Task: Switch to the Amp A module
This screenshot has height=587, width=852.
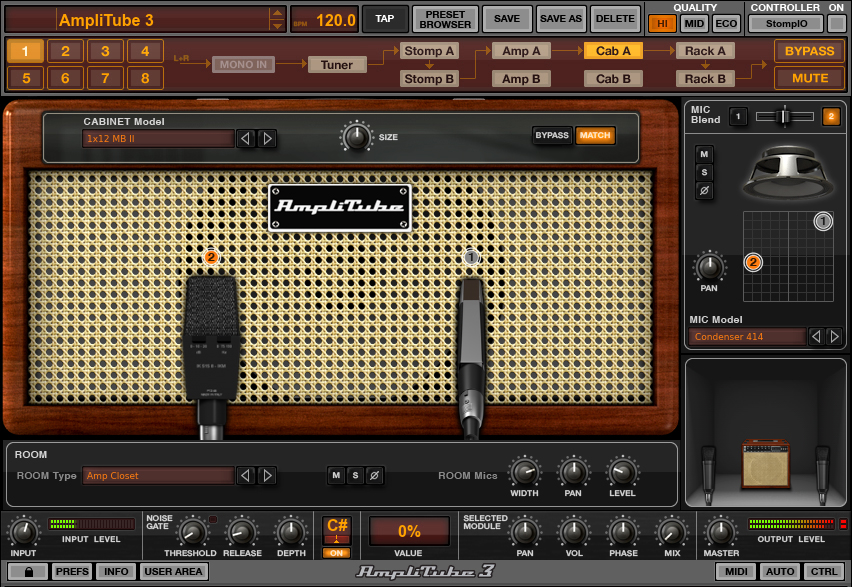Action: pyautogui.click(x=521, y=51)
